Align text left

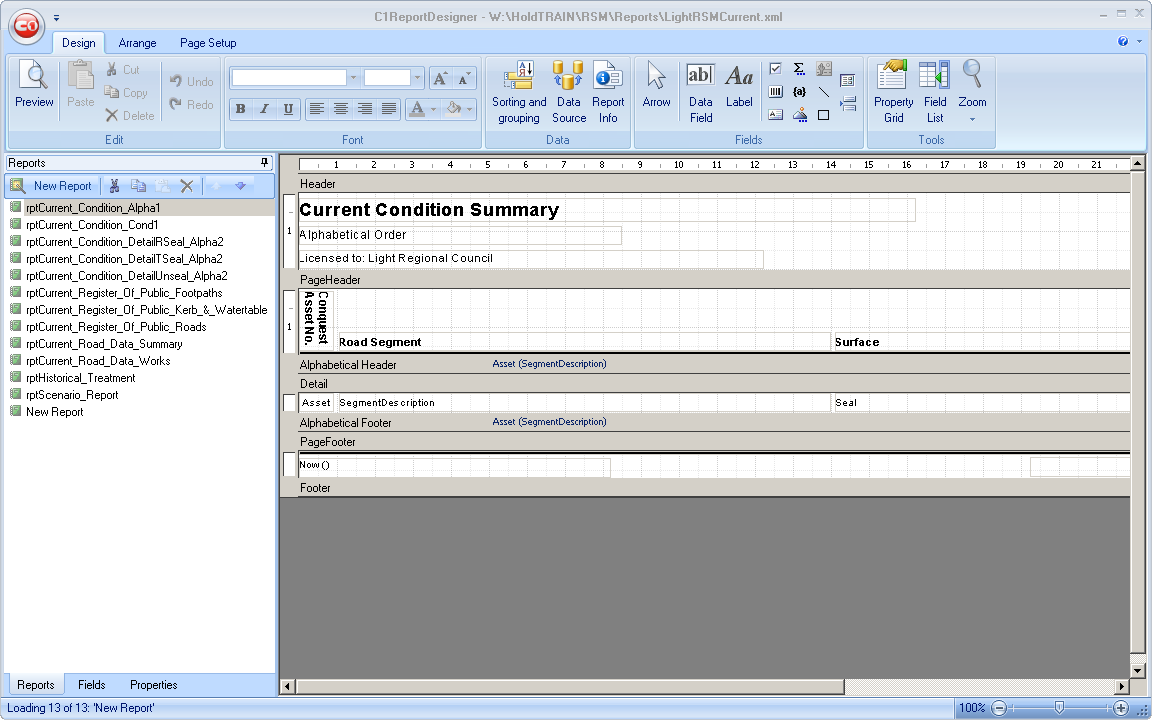tap(317, 109)
